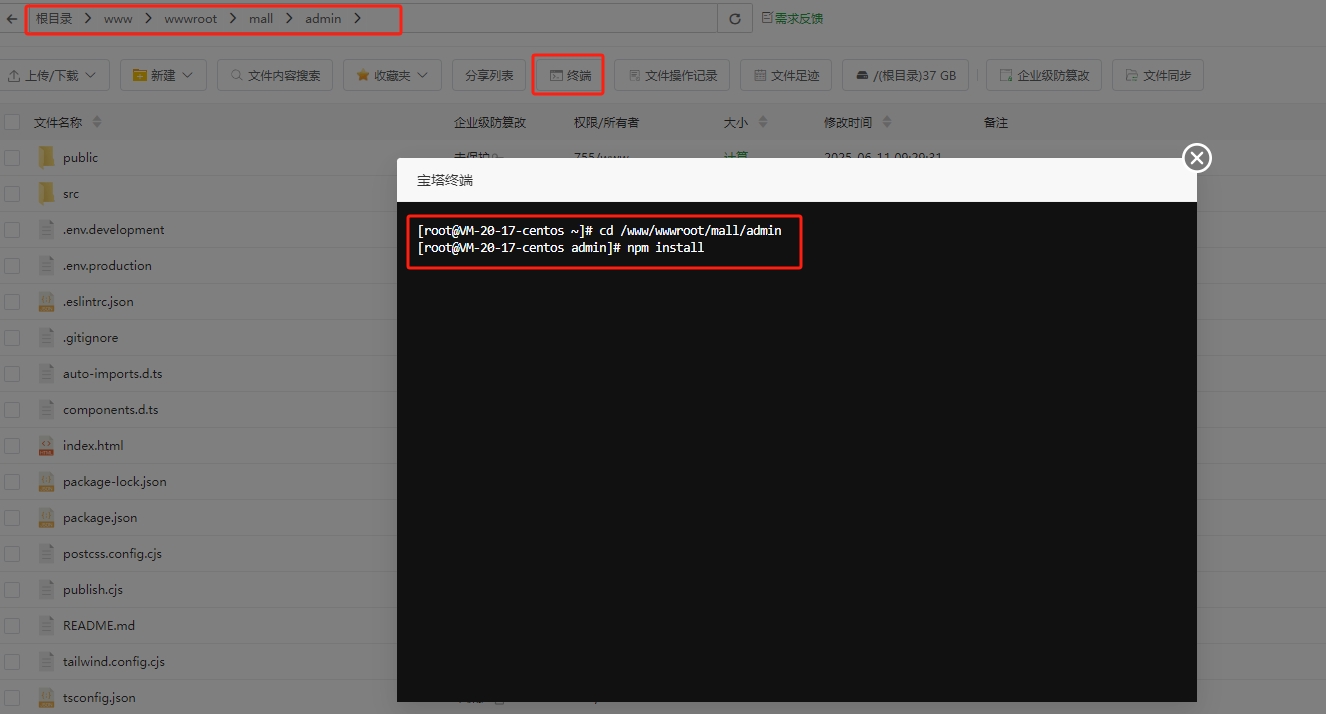Check the box next to README.md
Screen dimensions: 1326x714
12,625
